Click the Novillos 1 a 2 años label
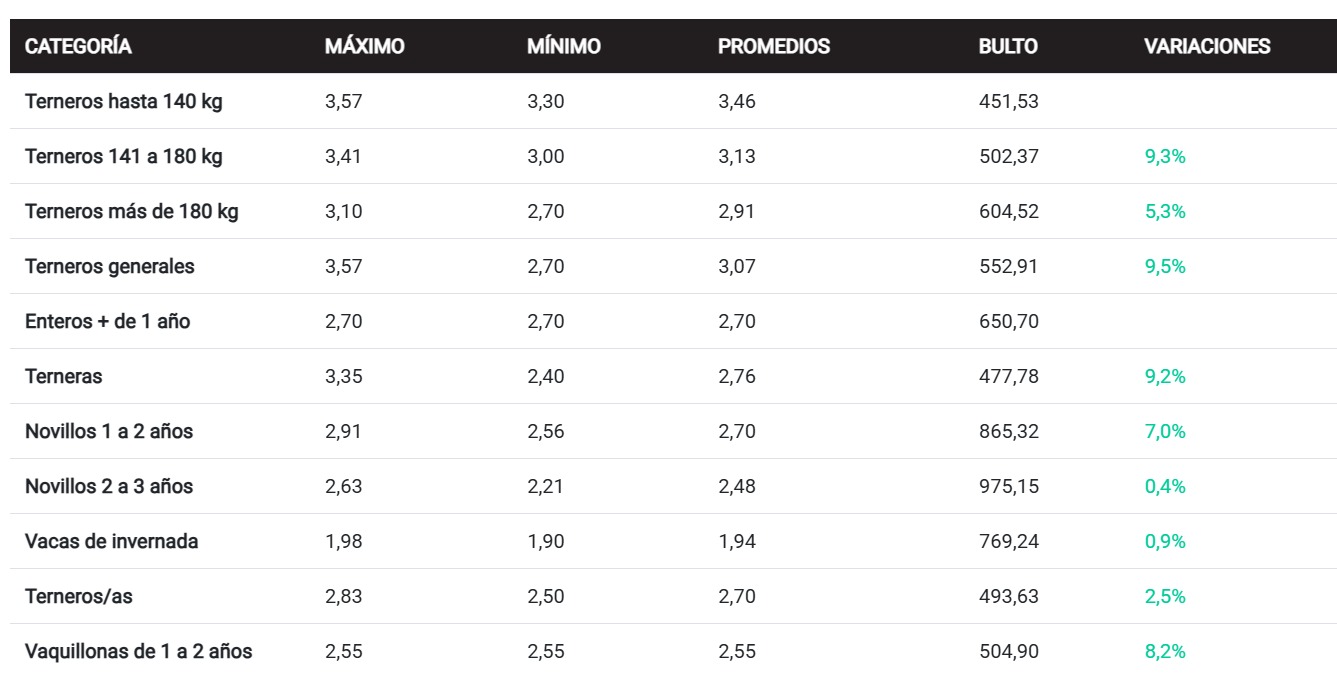Image resolution: width=1337 pixels, height=686 pixels. pos(109,432)
